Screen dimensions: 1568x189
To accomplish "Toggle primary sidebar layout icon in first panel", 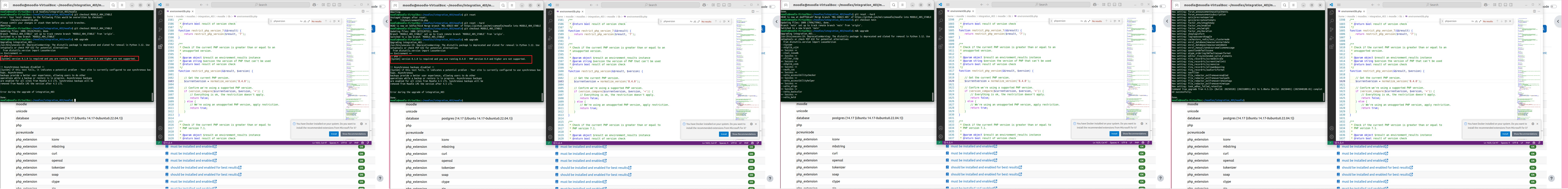I will (x=329, y=5).
